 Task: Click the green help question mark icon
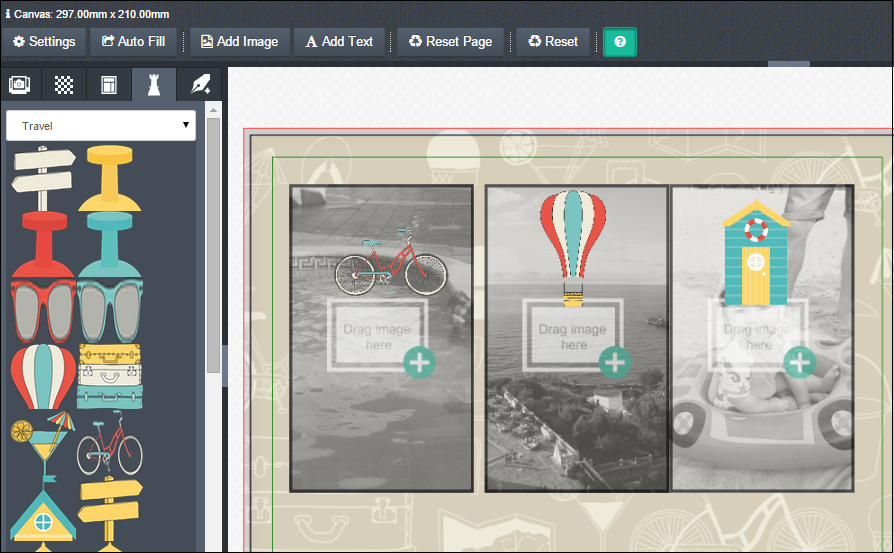coord(620,42)
